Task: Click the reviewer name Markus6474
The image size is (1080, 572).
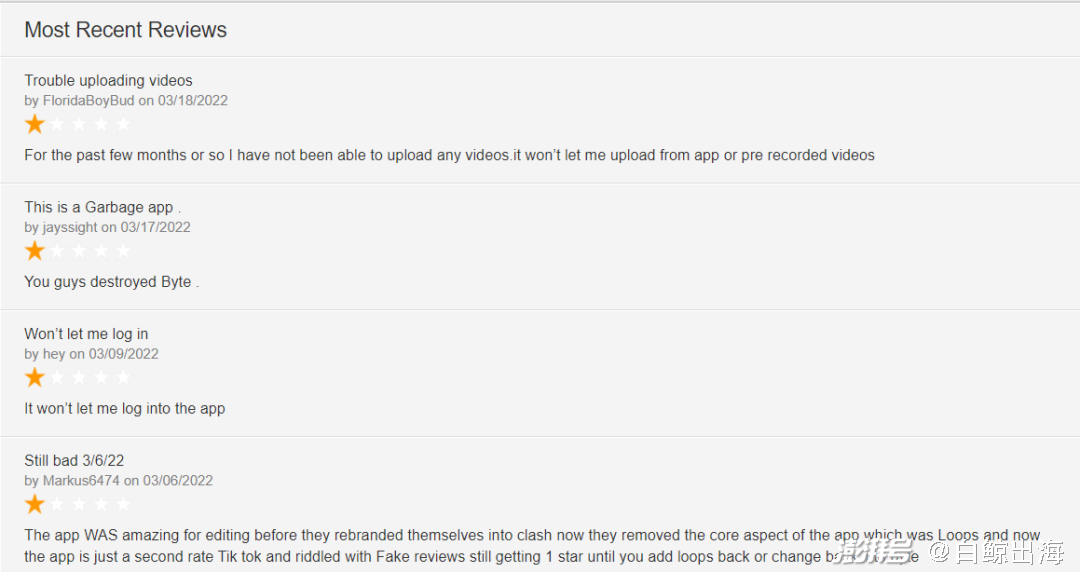Action: (x=81, y=480)
